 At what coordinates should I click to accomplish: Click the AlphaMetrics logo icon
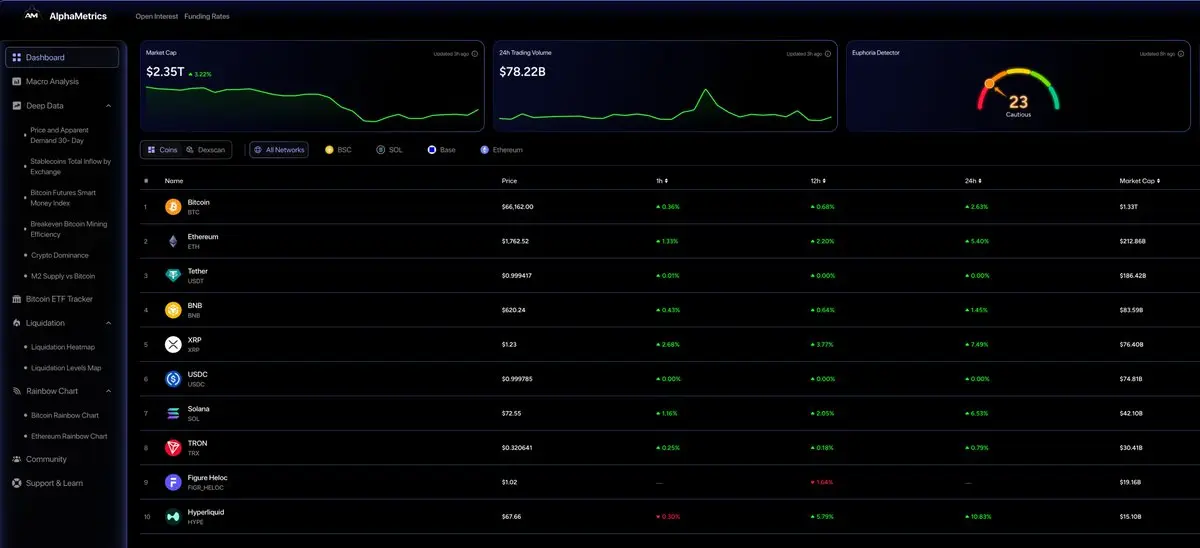[32, 16]
